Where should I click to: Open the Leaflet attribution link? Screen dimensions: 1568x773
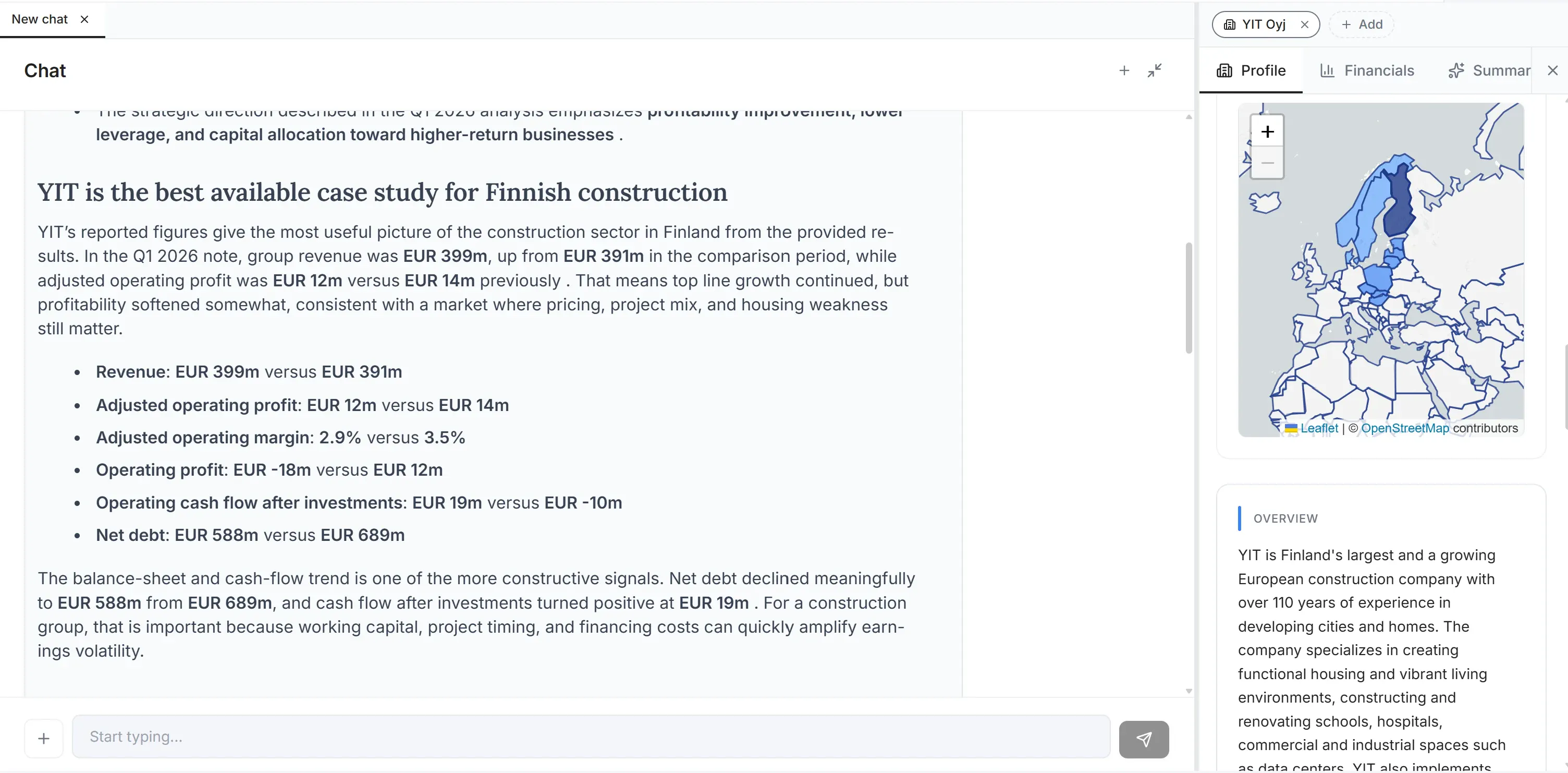pyautogui.click(x=1319, y=428)
